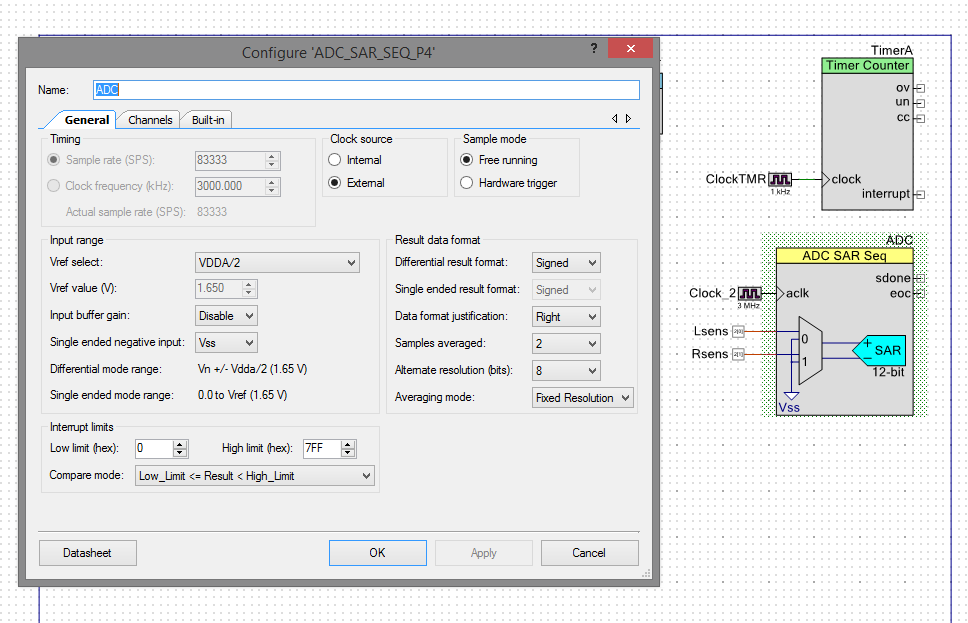Image resolution: width=968 pixels, height=623 pixels.
Task: Open the Vref select dropdown
Action: (277, 262)
